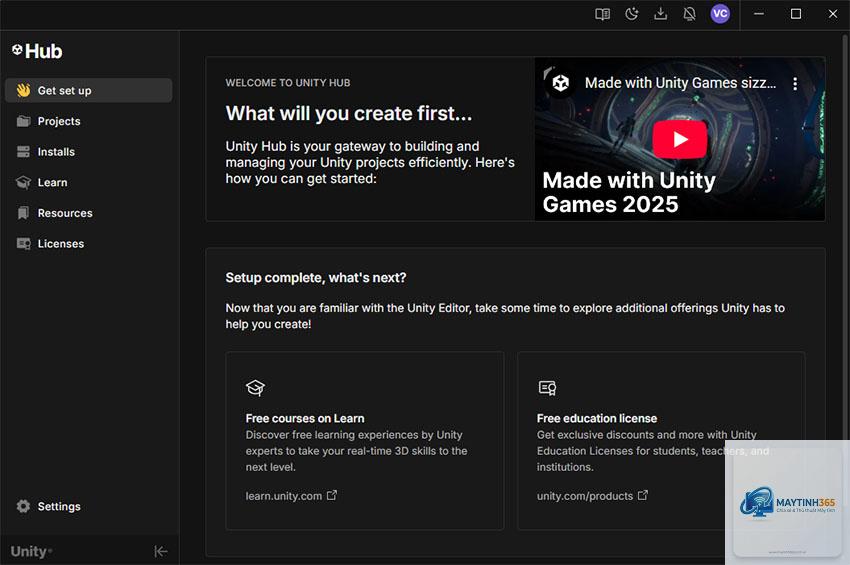Collapse the sidebar with arrow icon
The width and height of the screenshot is (850, 565).
(x=160, y=551)
